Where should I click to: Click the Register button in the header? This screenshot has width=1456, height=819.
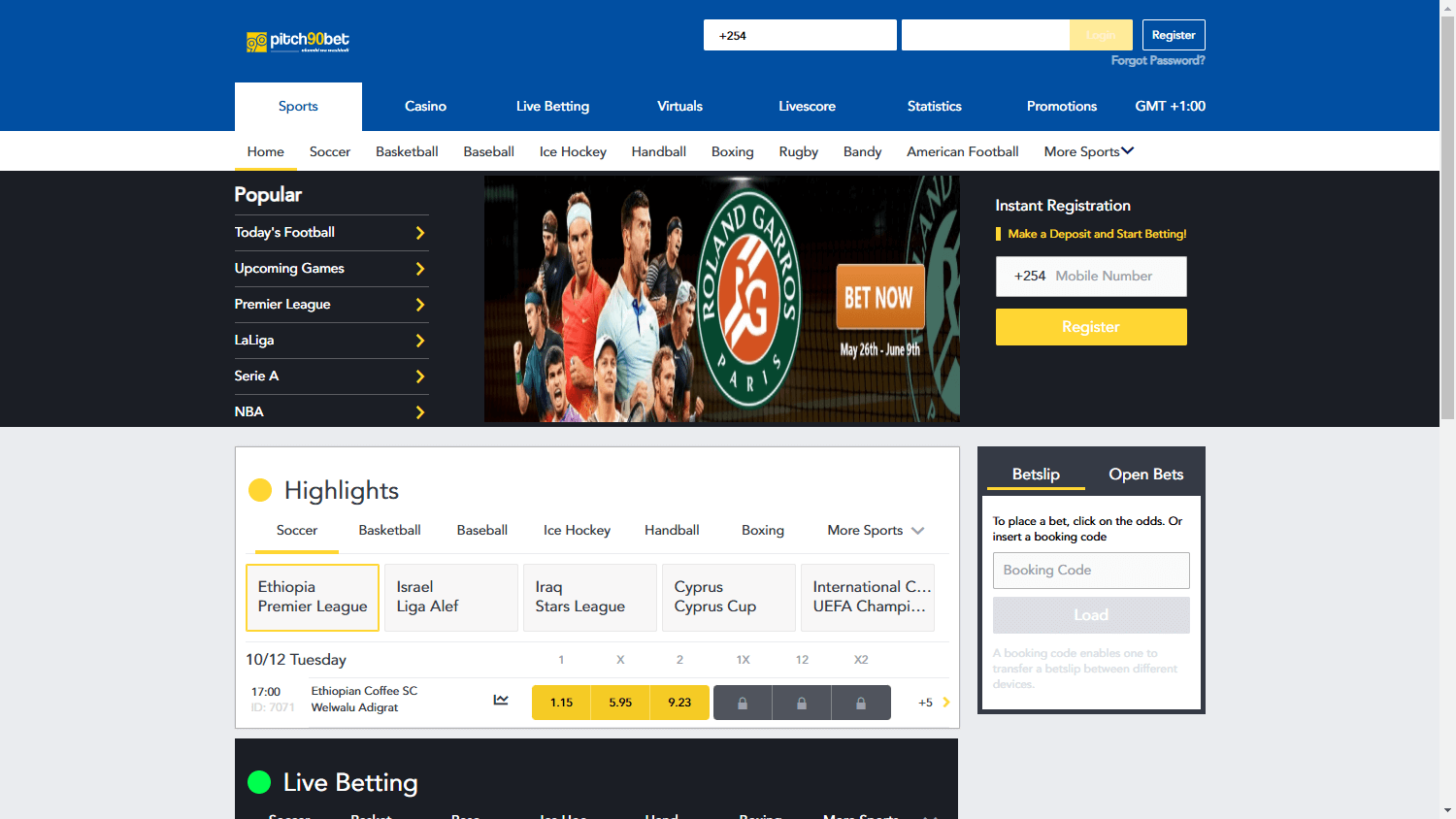point(1174,35)
